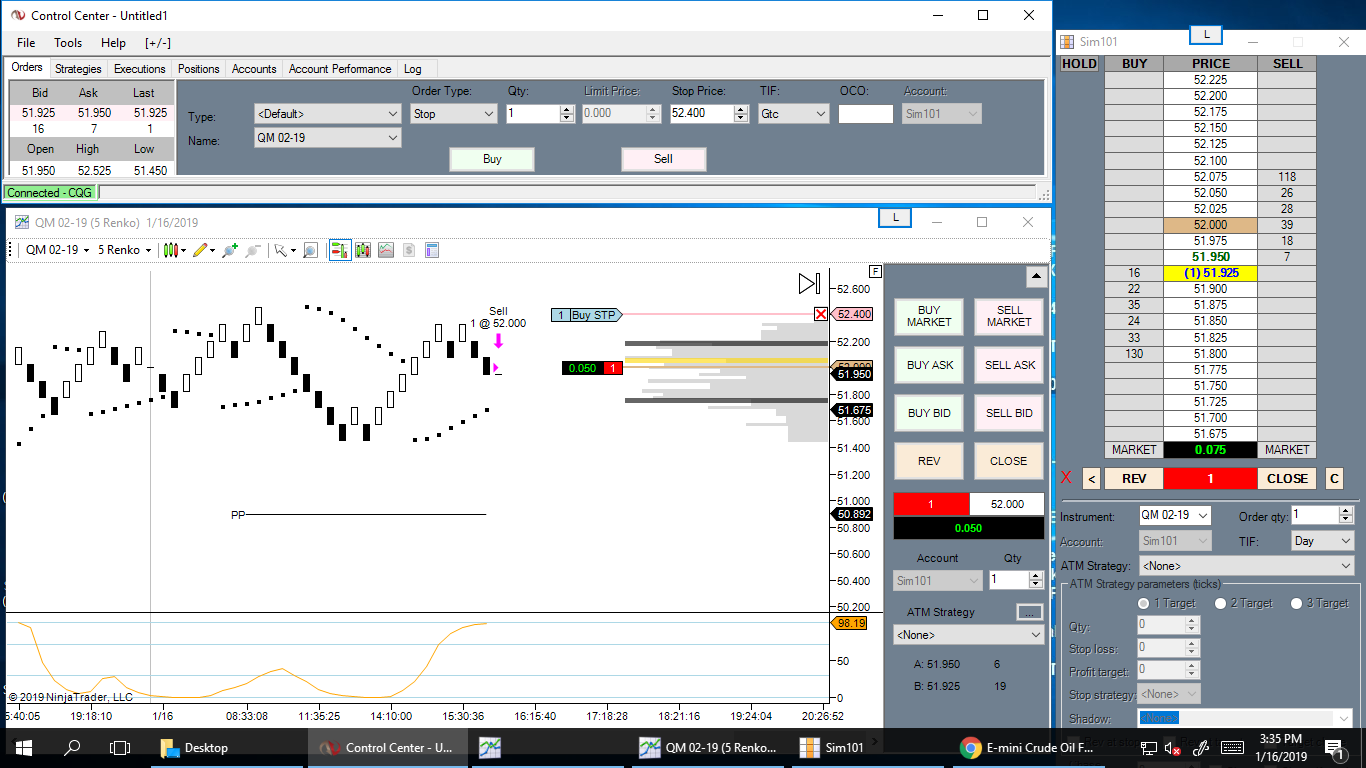This screenshot has height=768, width=1366.
Task: Click the L link button on Sim101 window
Action: coord(1206,34)
